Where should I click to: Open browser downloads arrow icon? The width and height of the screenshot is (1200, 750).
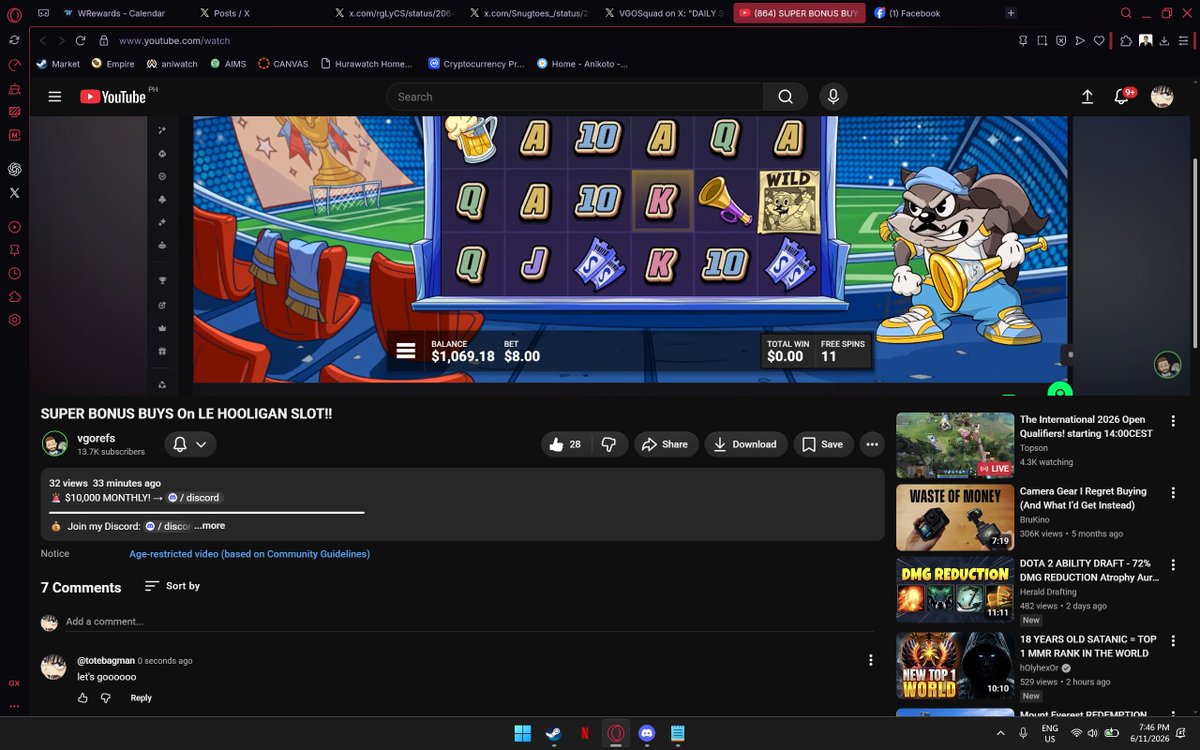pos(1165,41)
